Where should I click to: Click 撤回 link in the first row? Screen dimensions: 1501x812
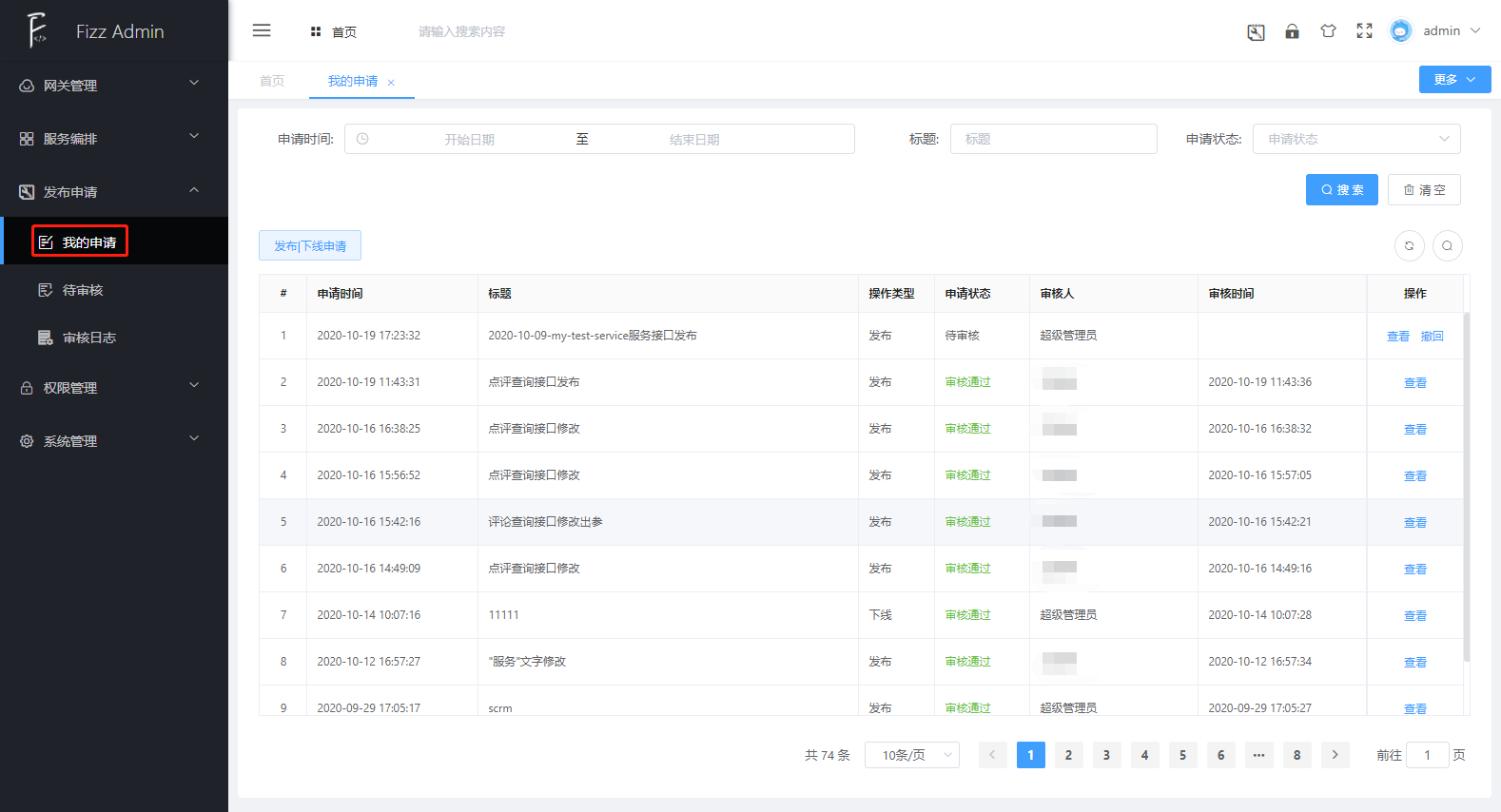click(x=1432, y=336)
